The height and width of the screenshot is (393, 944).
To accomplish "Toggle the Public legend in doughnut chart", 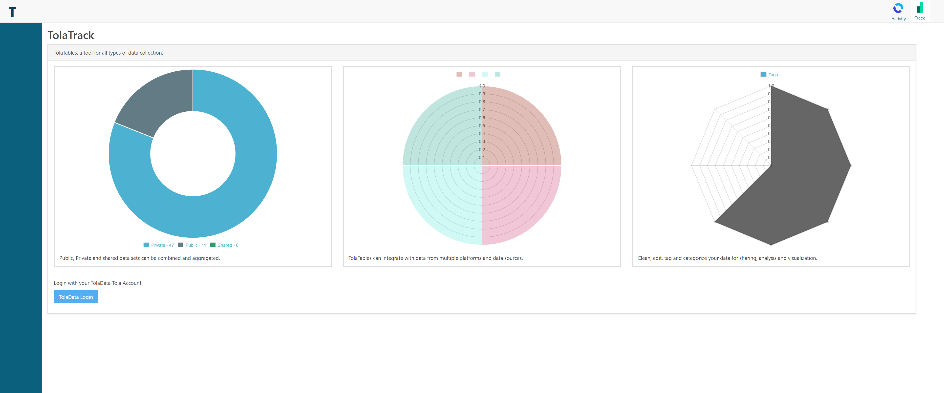I will click(x=192, y=245).
